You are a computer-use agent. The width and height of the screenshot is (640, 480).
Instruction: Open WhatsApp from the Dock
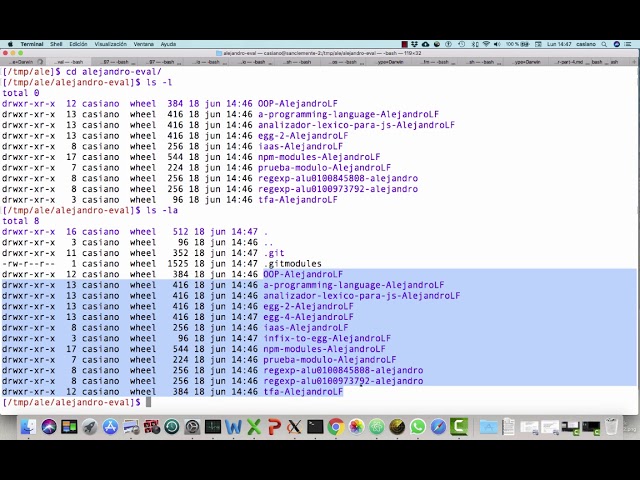pyautogui.click(x=418, y=427)
